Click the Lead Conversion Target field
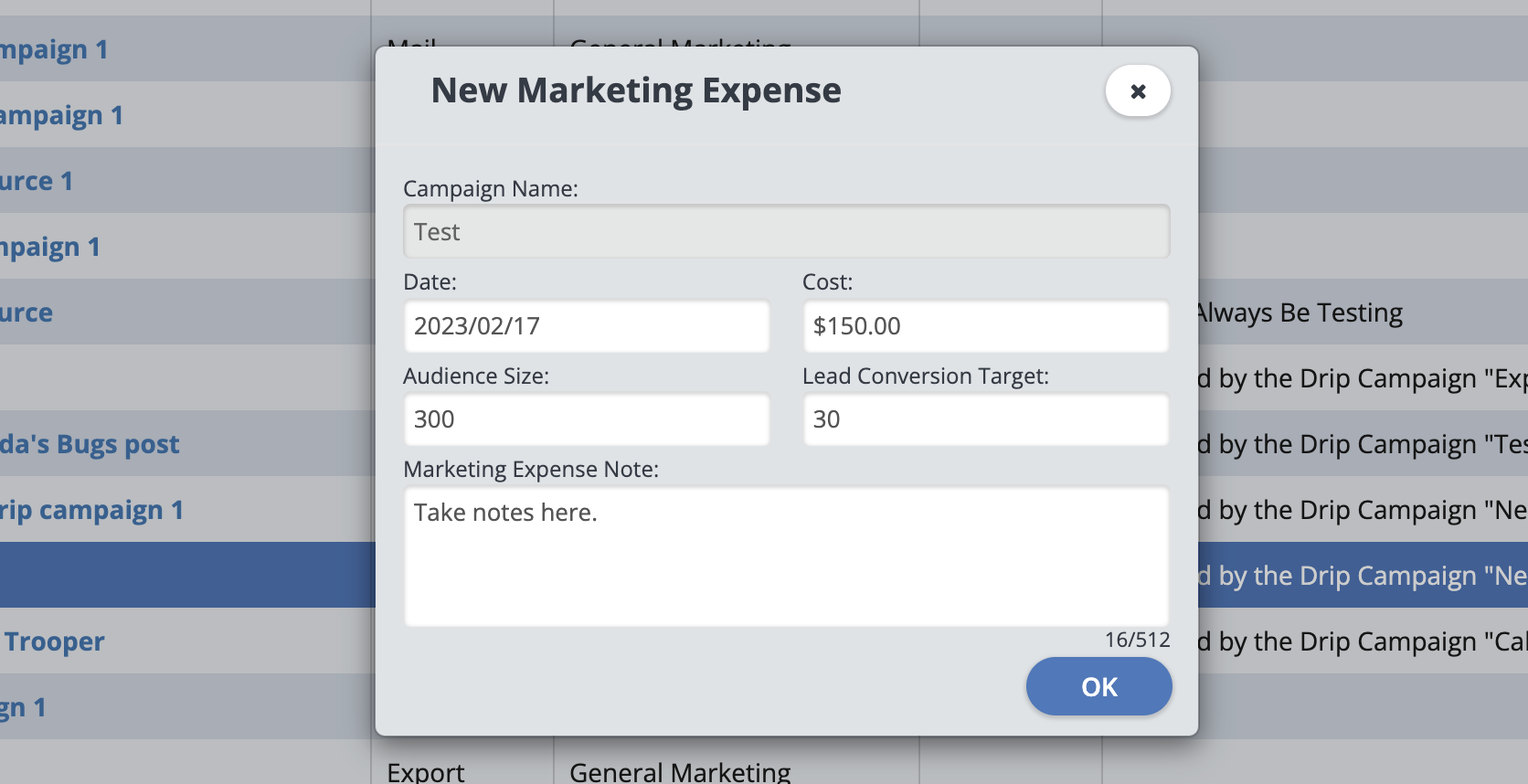 (x=985, y=419)
